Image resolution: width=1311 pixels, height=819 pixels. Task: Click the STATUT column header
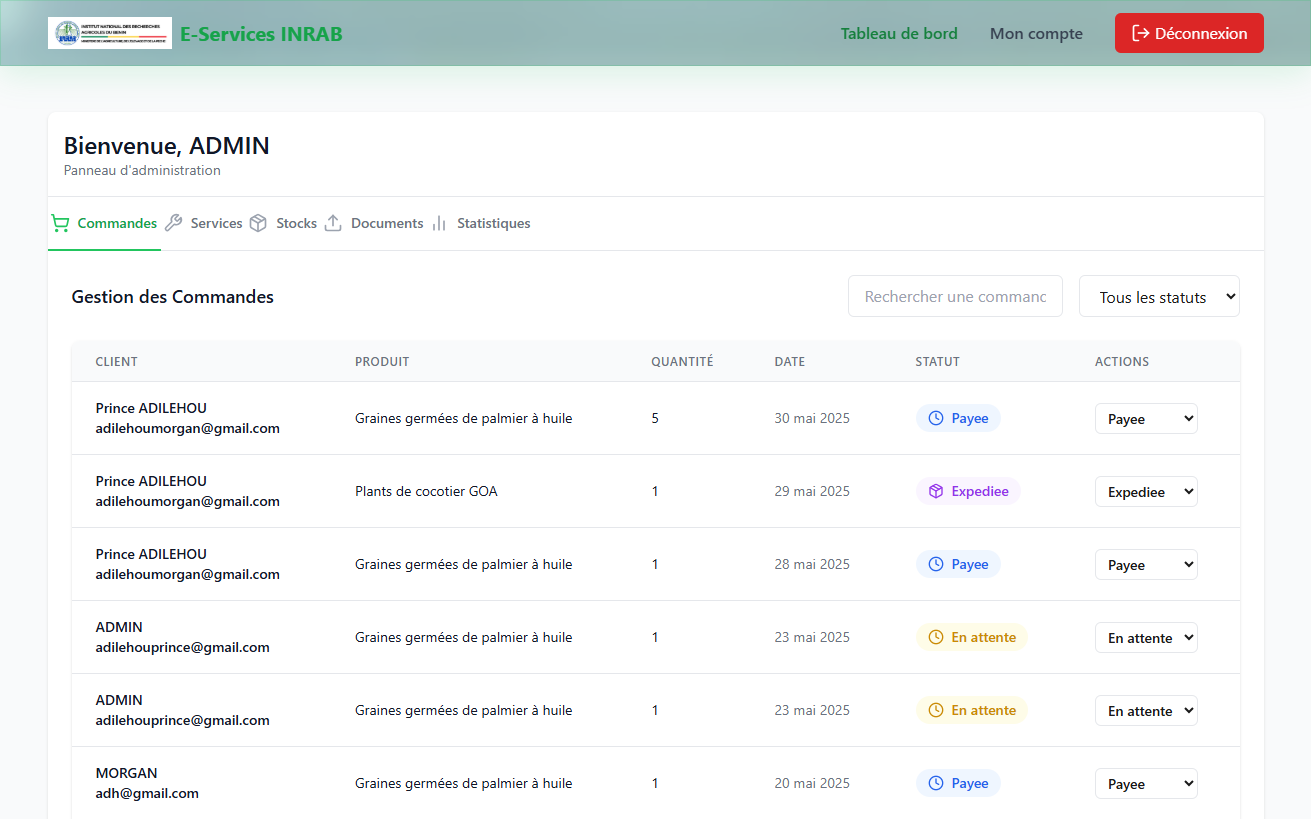[937, 362]
